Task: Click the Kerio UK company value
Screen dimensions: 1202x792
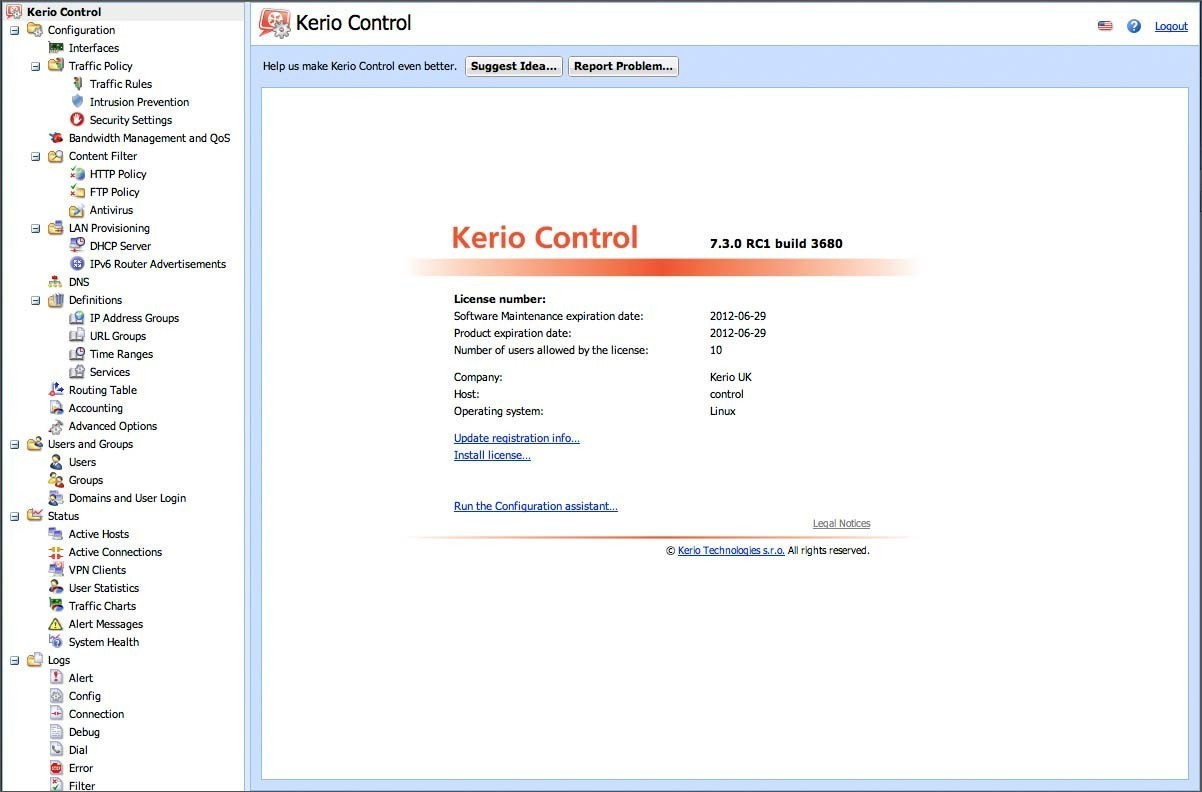Action: 731,377
